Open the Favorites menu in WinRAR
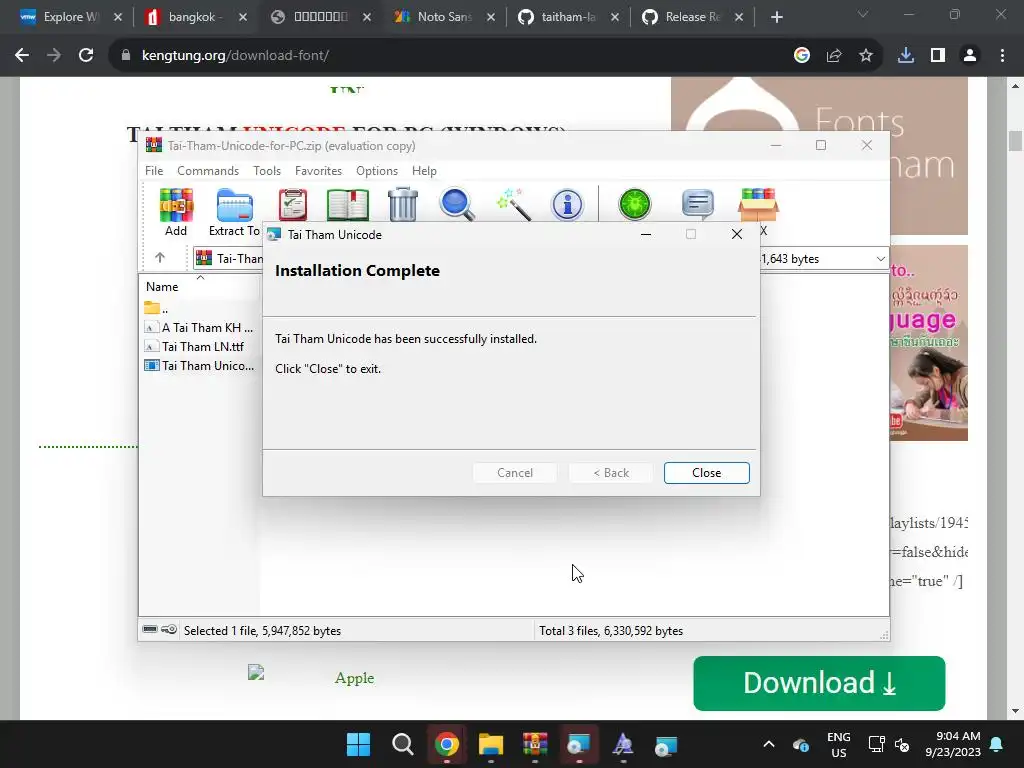This screenshot has height=768, width=1024. (x=318, y=170)
